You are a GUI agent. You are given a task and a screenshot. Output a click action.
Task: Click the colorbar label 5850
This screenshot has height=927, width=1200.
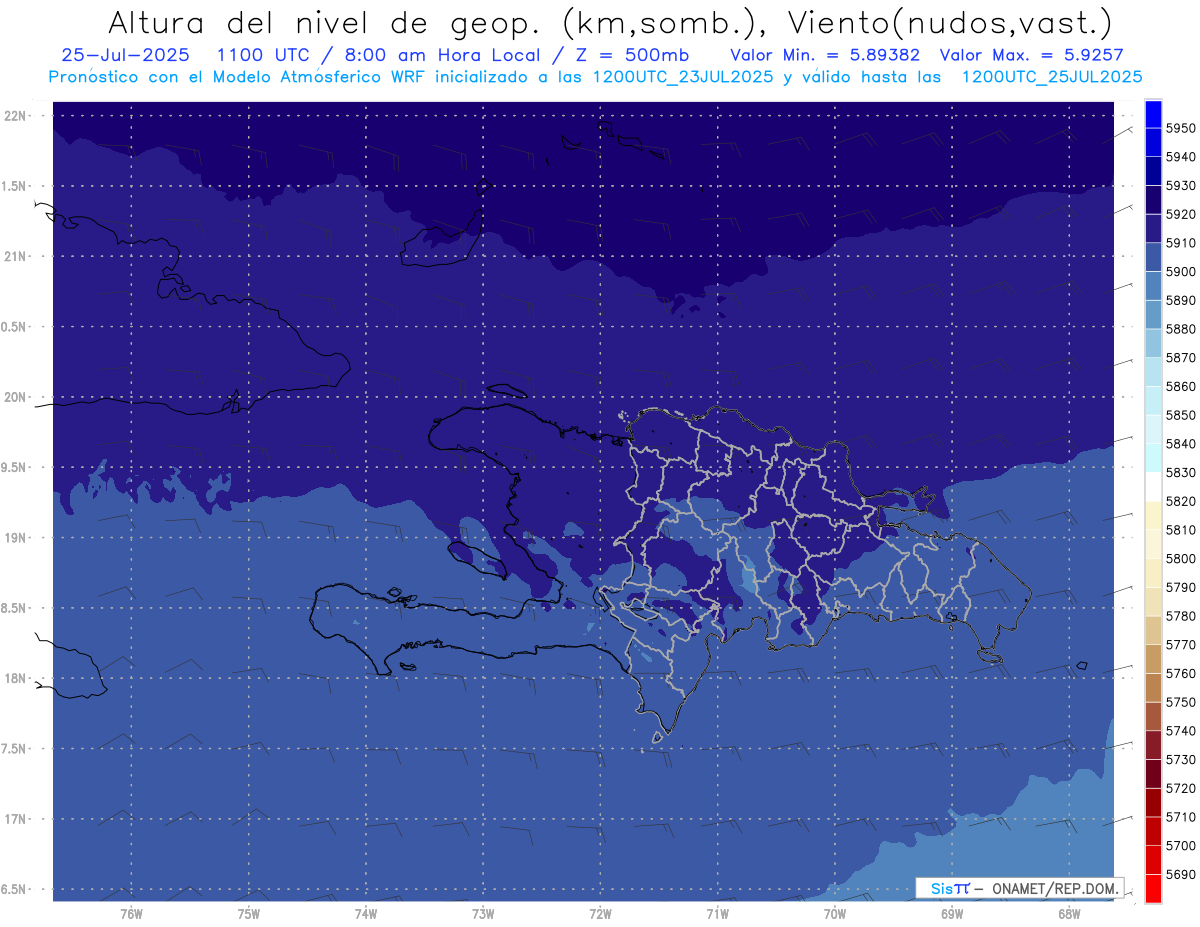click(1180, 415)
